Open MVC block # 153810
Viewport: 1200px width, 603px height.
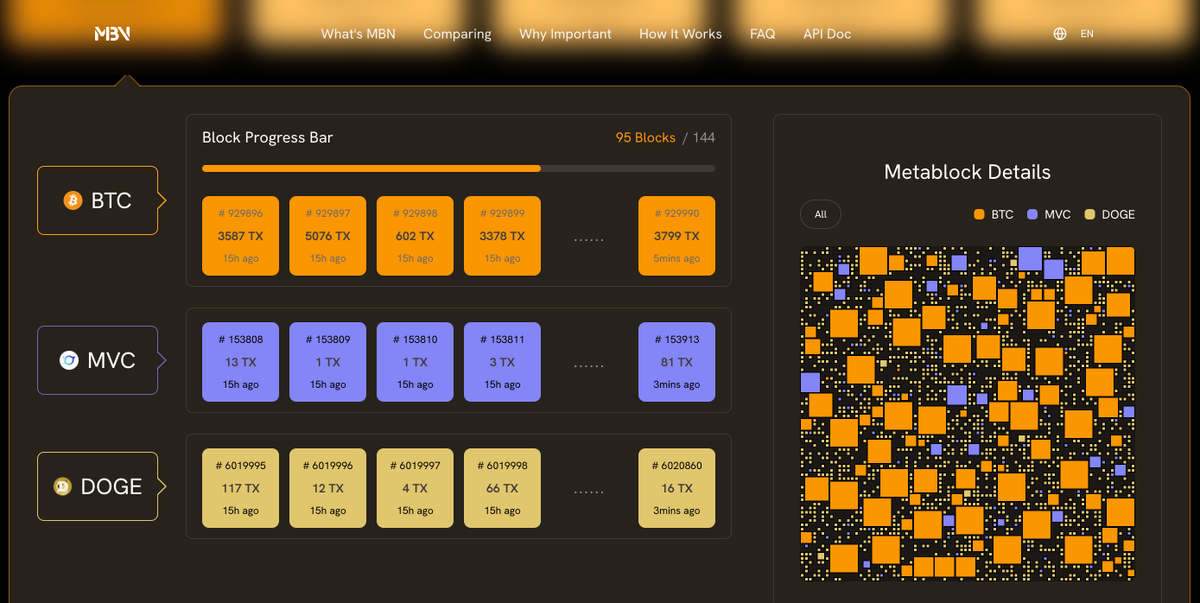point(415,361)
